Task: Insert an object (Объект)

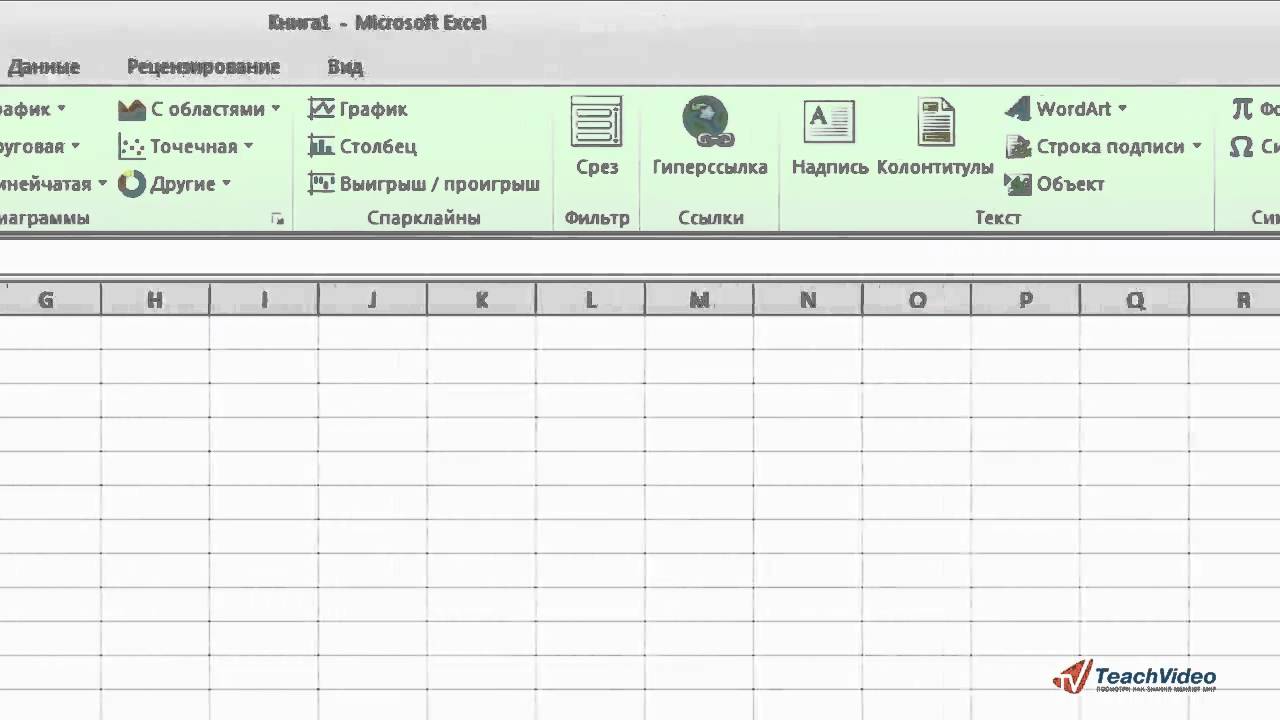Action: coord(1055,183)
